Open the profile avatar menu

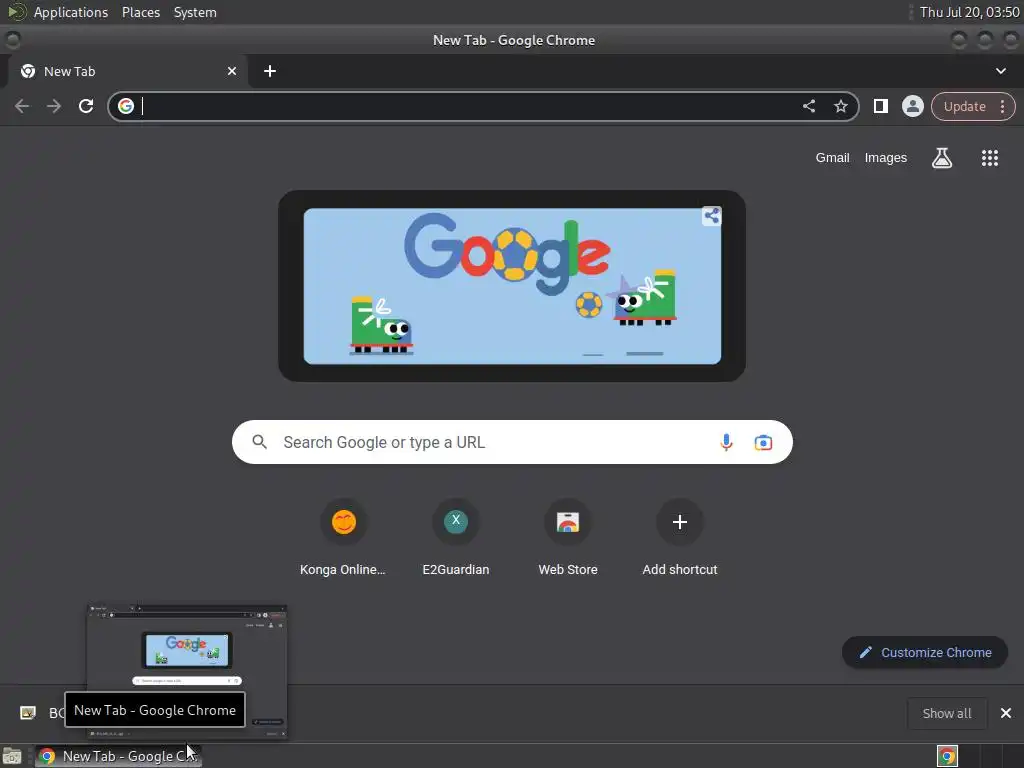pos(912,106)
